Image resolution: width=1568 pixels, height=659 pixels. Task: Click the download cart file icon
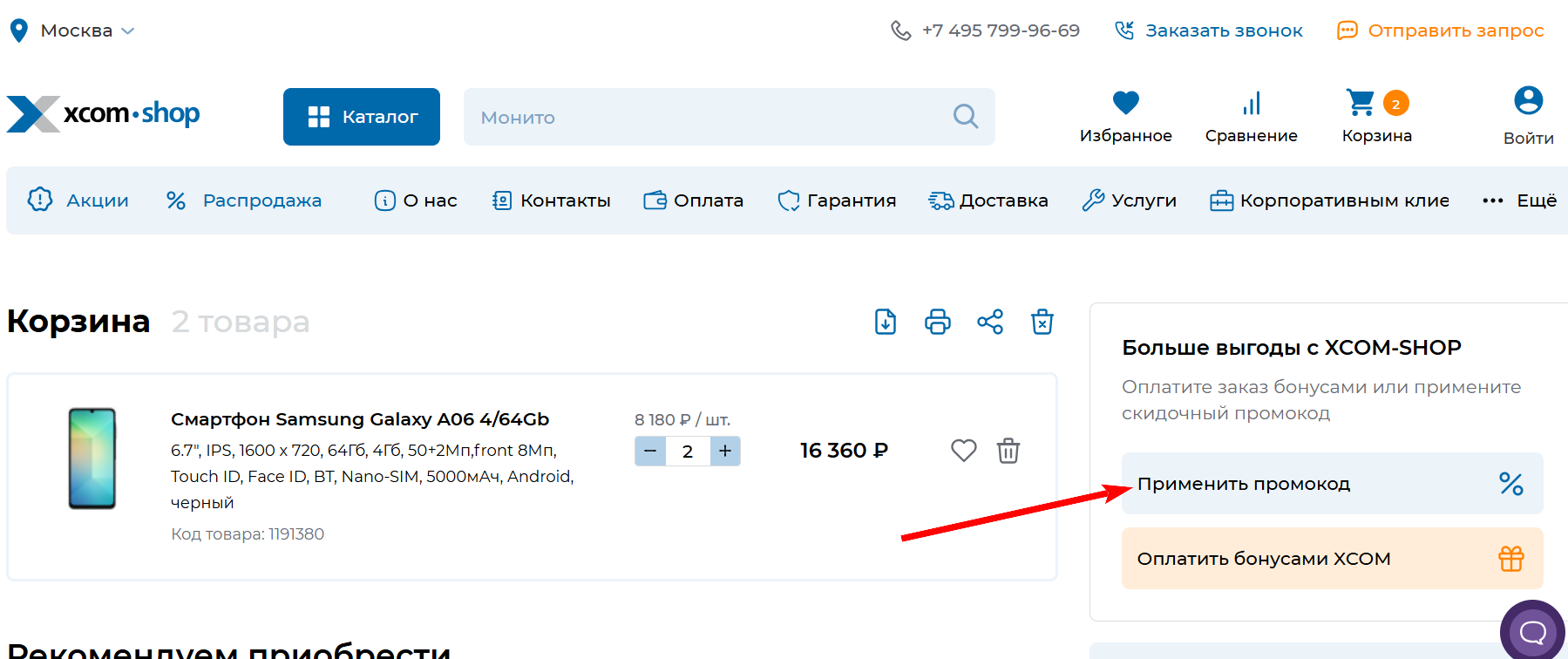click(x=885, y=322)
